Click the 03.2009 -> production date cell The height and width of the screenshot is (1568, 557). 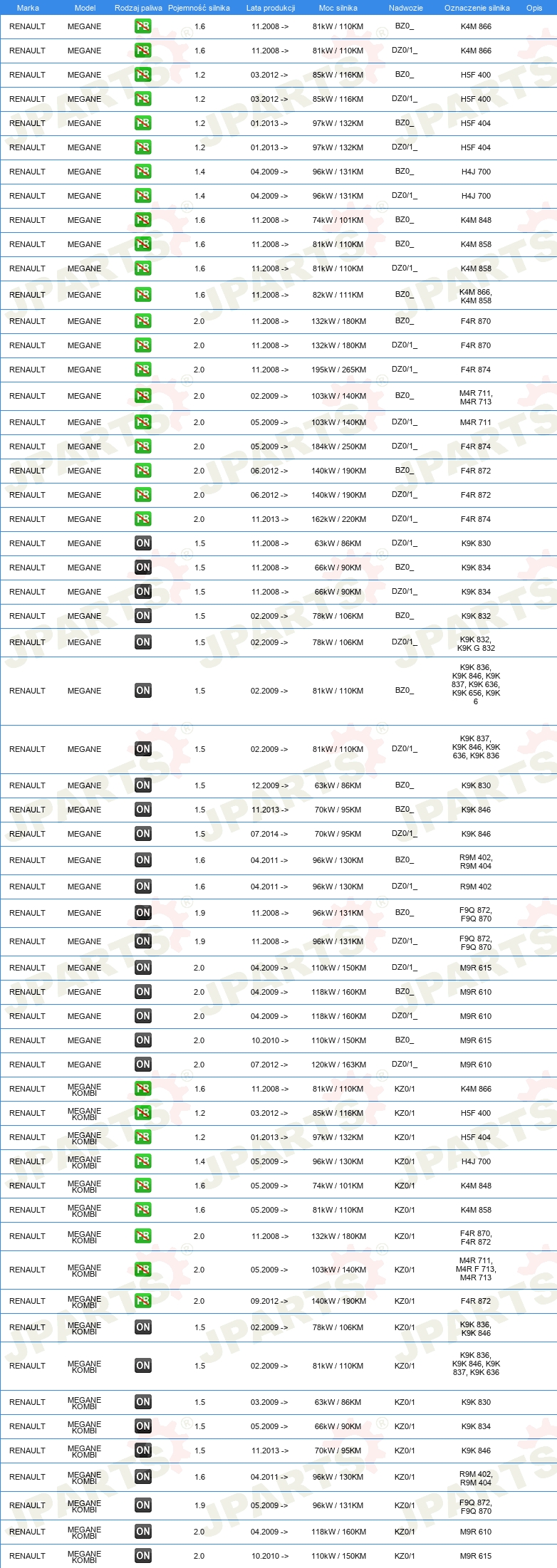[269, 1402]
